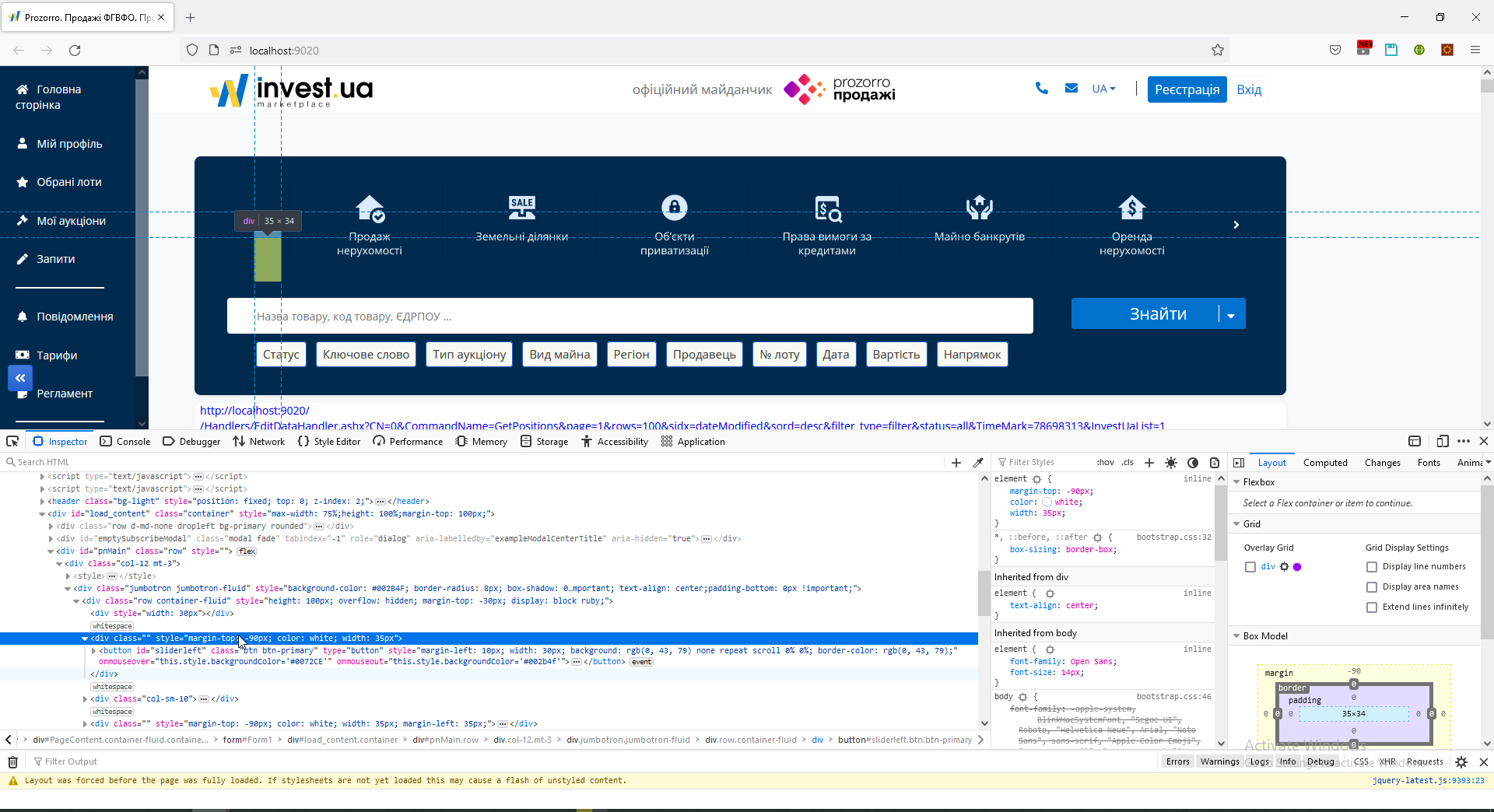
Task: Switch to the Console tab
Action: 125,441
